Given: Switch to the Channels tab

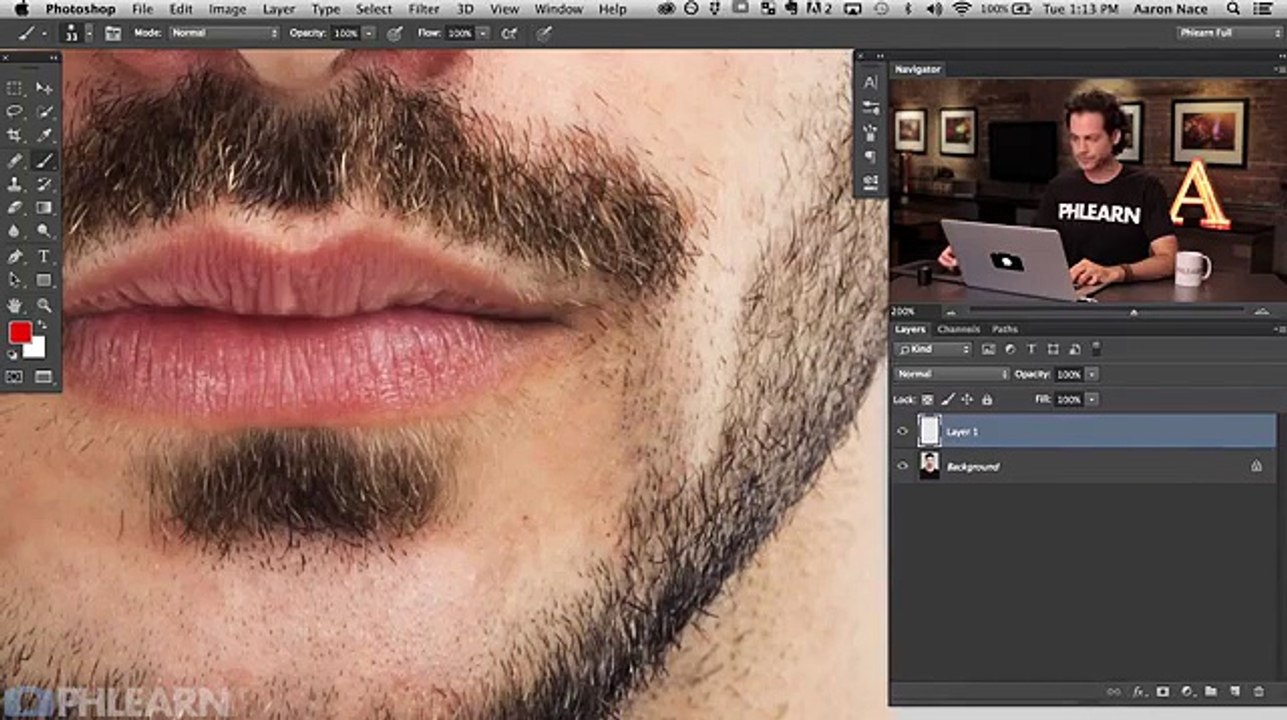Looking at the screenshot, I should point(958,329).
